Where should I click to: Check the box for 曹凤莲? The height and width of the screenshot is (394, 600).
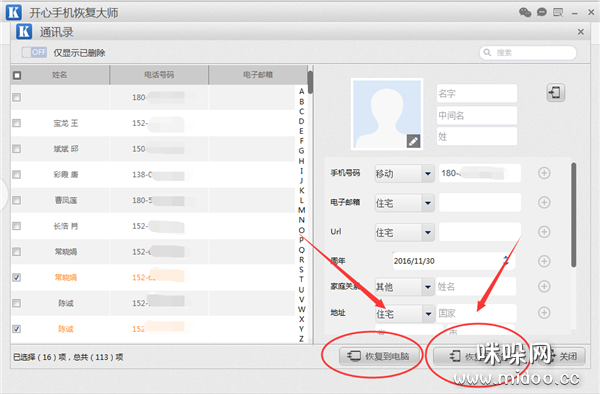pos(16,200)
